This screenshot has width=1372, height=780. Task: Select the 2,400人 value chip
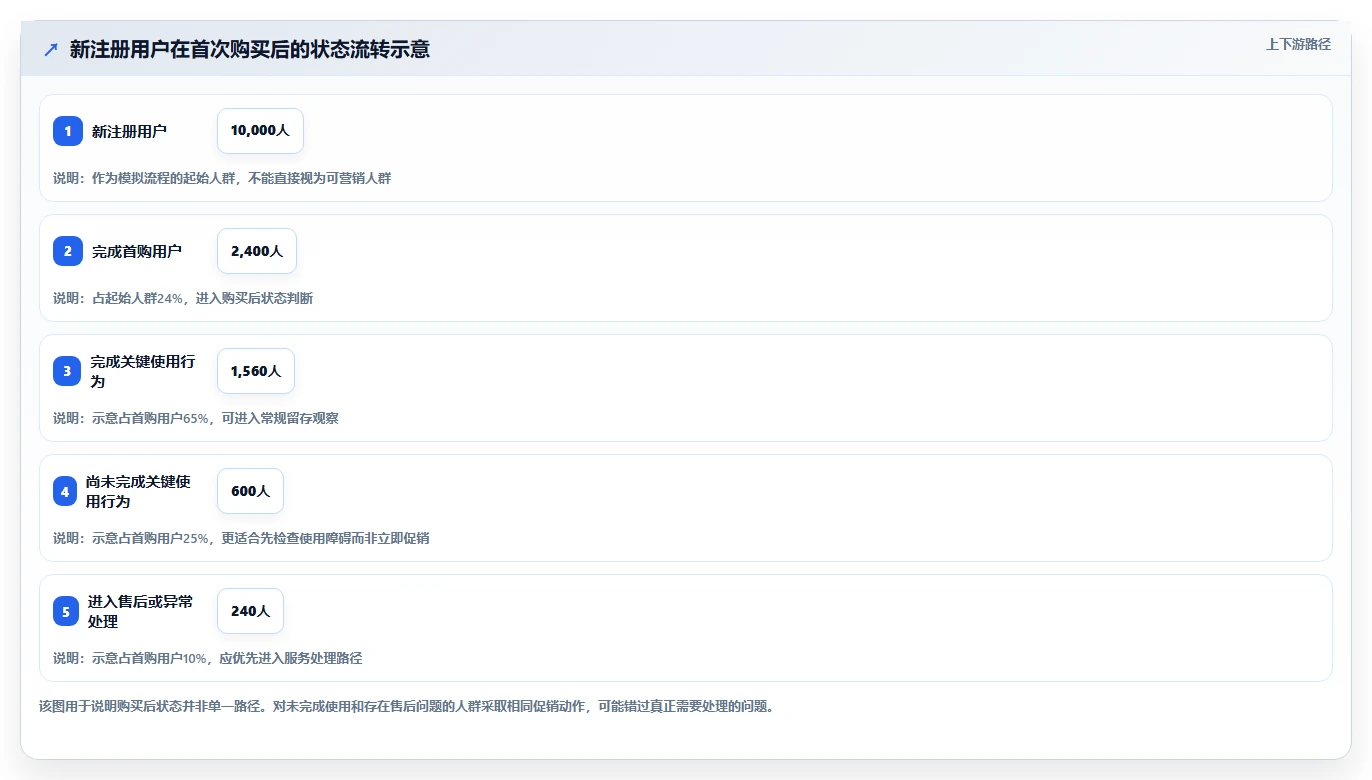point(257,251)
